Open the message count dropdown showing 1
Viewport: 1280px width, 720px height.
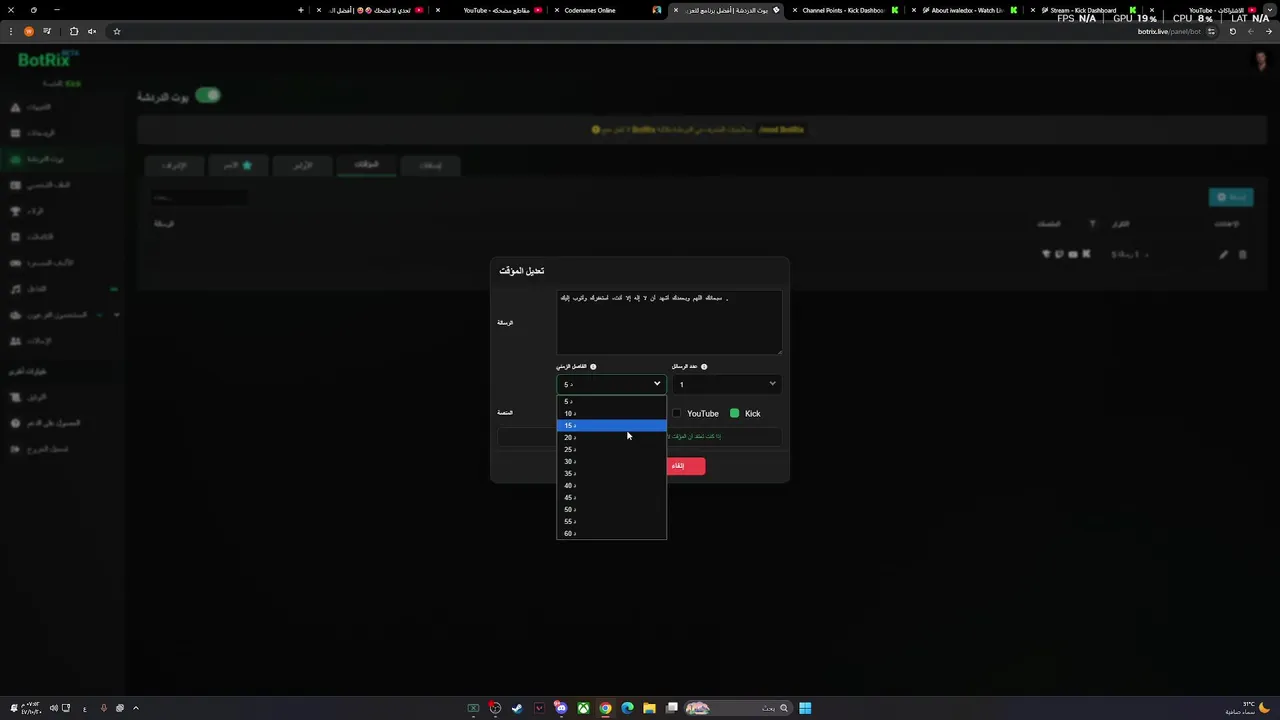pos(726,384)
